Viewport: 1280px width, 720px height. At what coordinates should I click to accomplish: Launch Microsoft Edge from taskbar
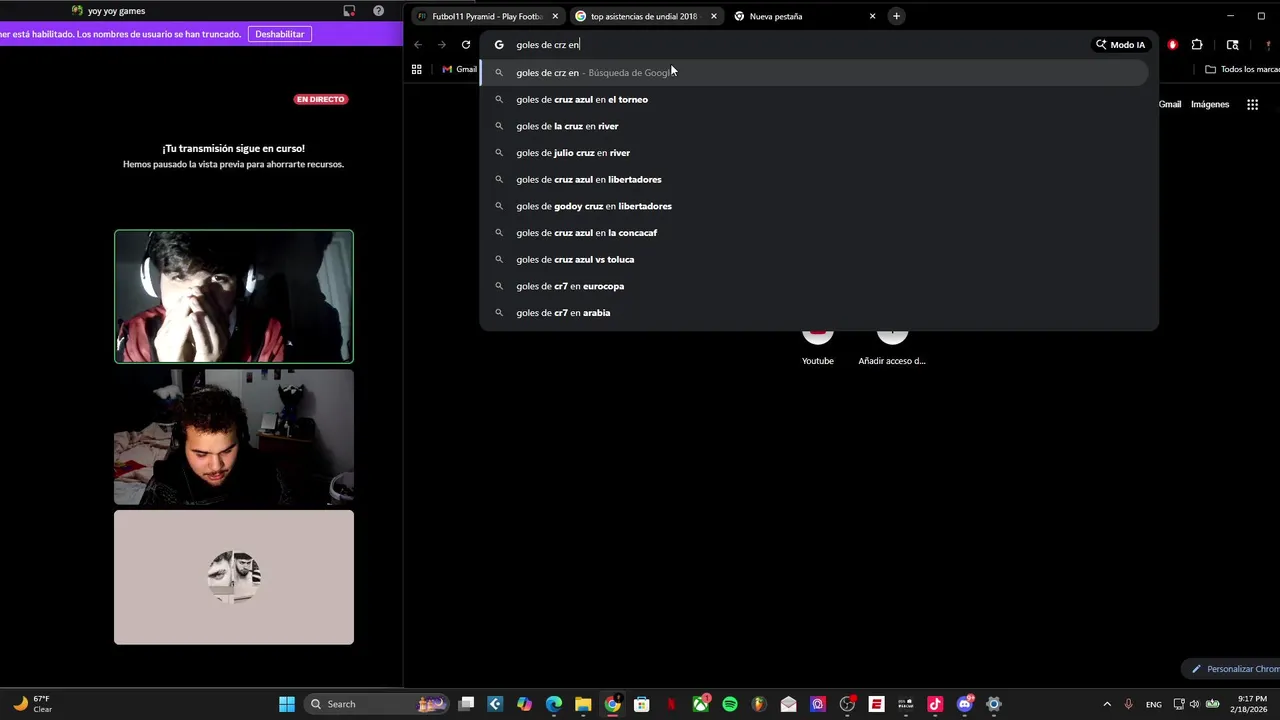tap(554, 704)
